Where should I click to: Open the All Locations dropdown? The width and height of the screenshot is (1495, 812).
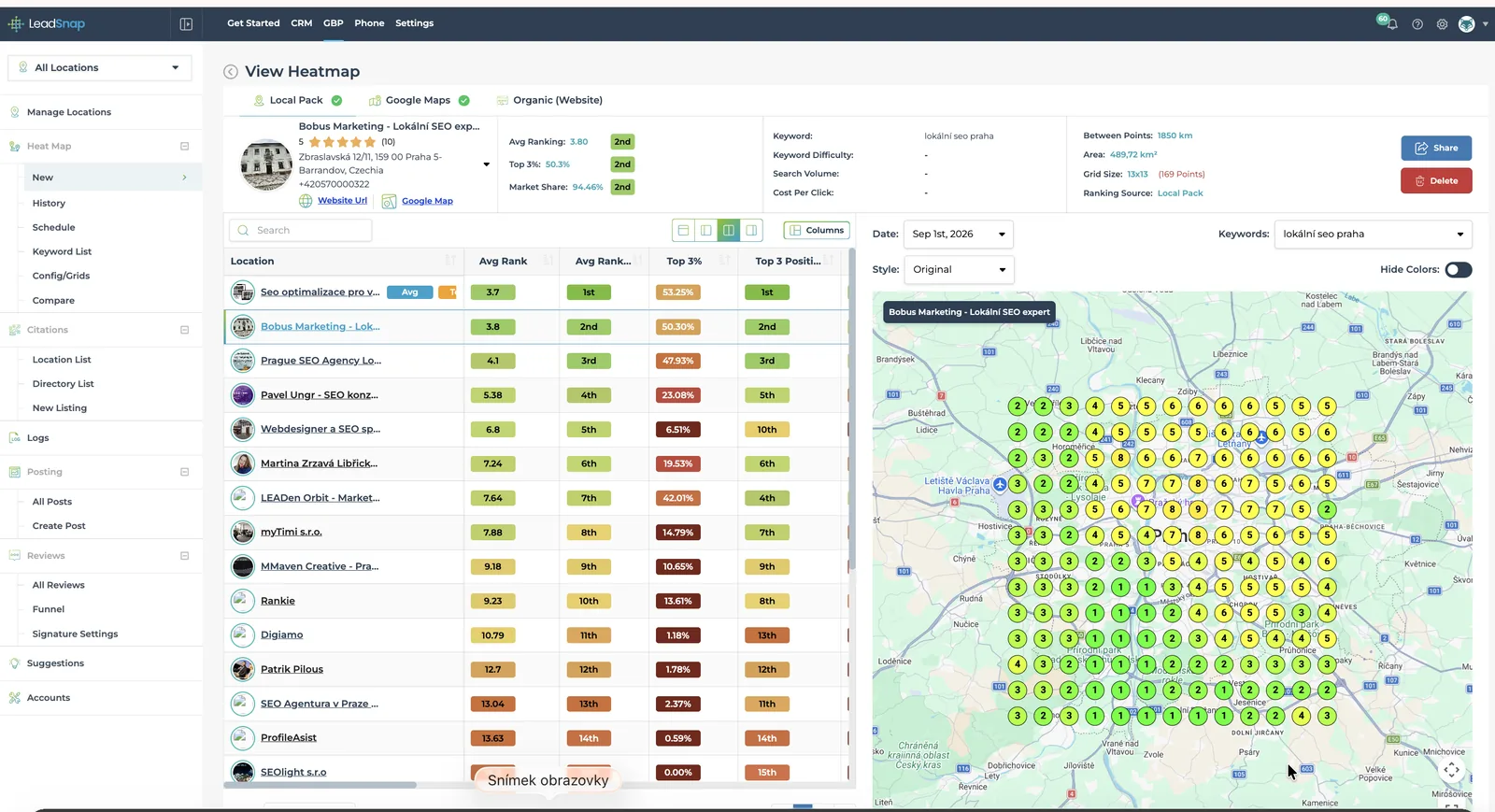coord(100,67)
